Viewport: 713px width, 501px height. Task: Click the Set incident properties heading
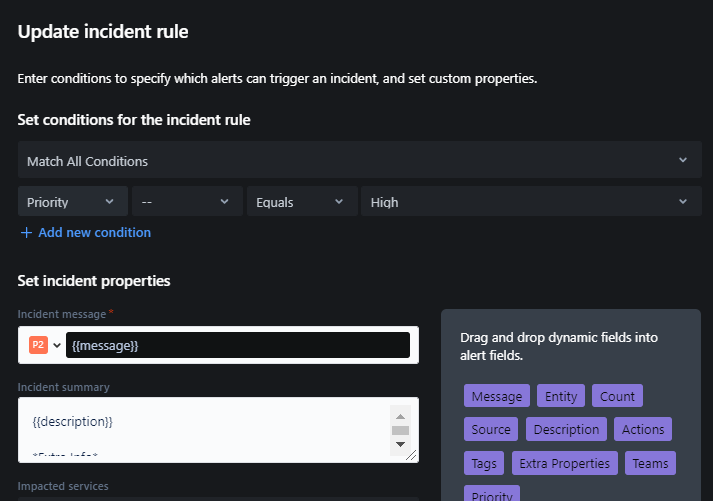coord(94,281)
